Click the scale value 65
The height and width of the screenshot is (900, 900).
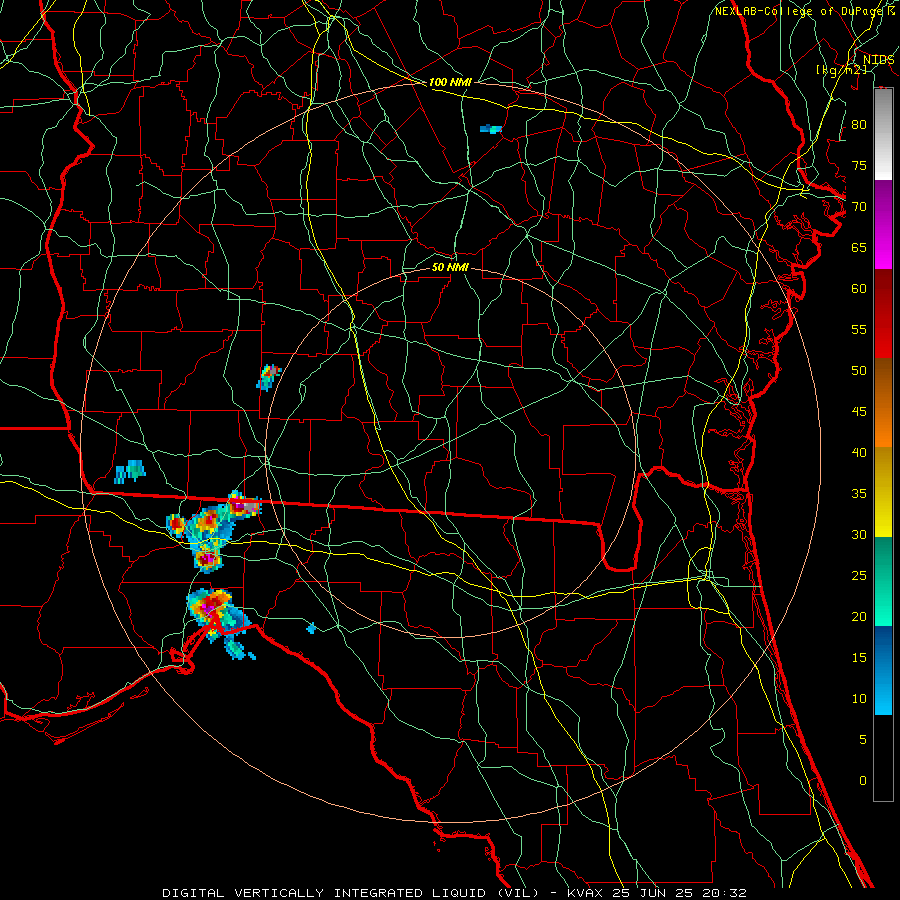[x=859, y=247]
